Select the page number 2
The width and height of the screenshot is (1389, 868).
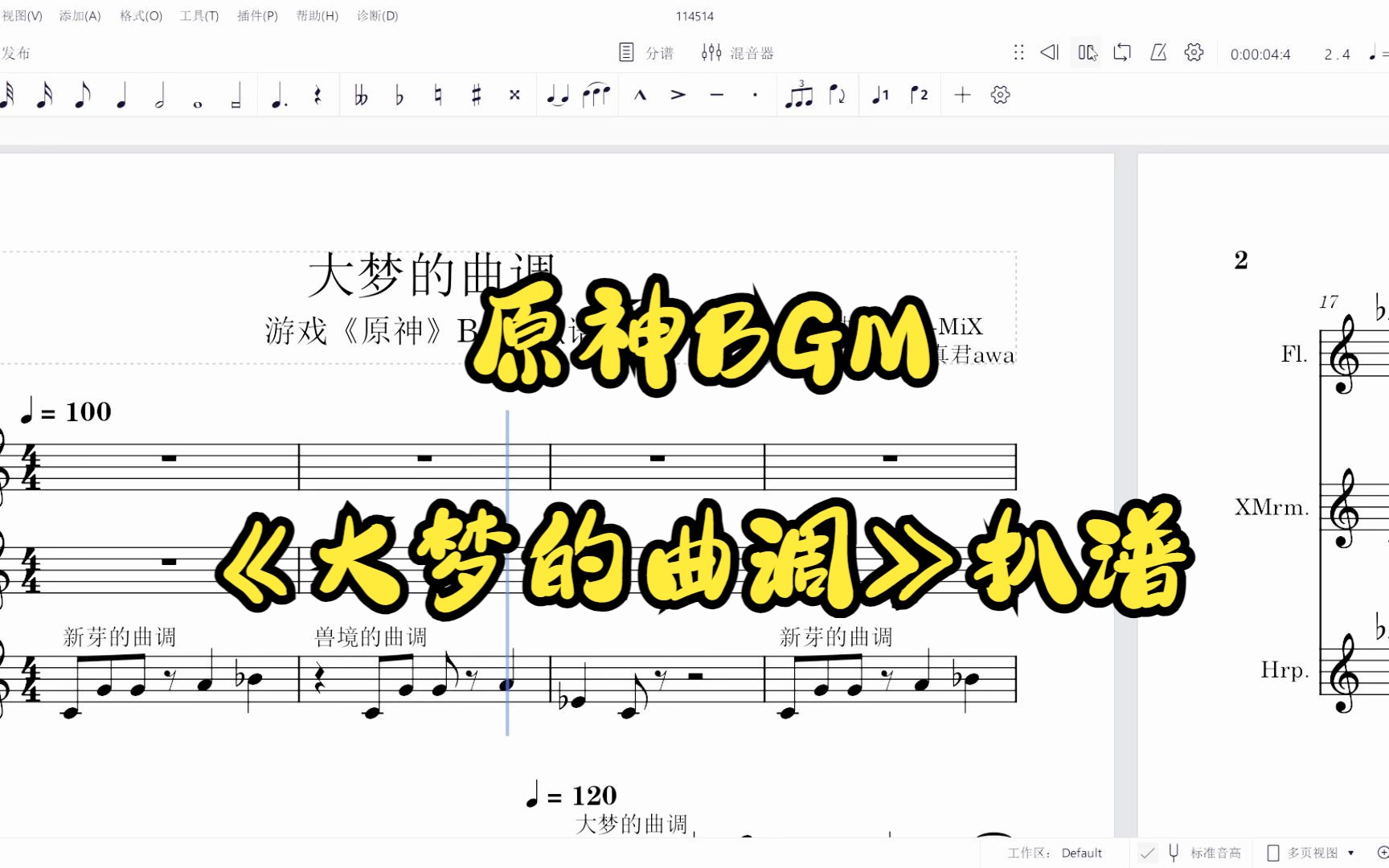(1241, 260)
